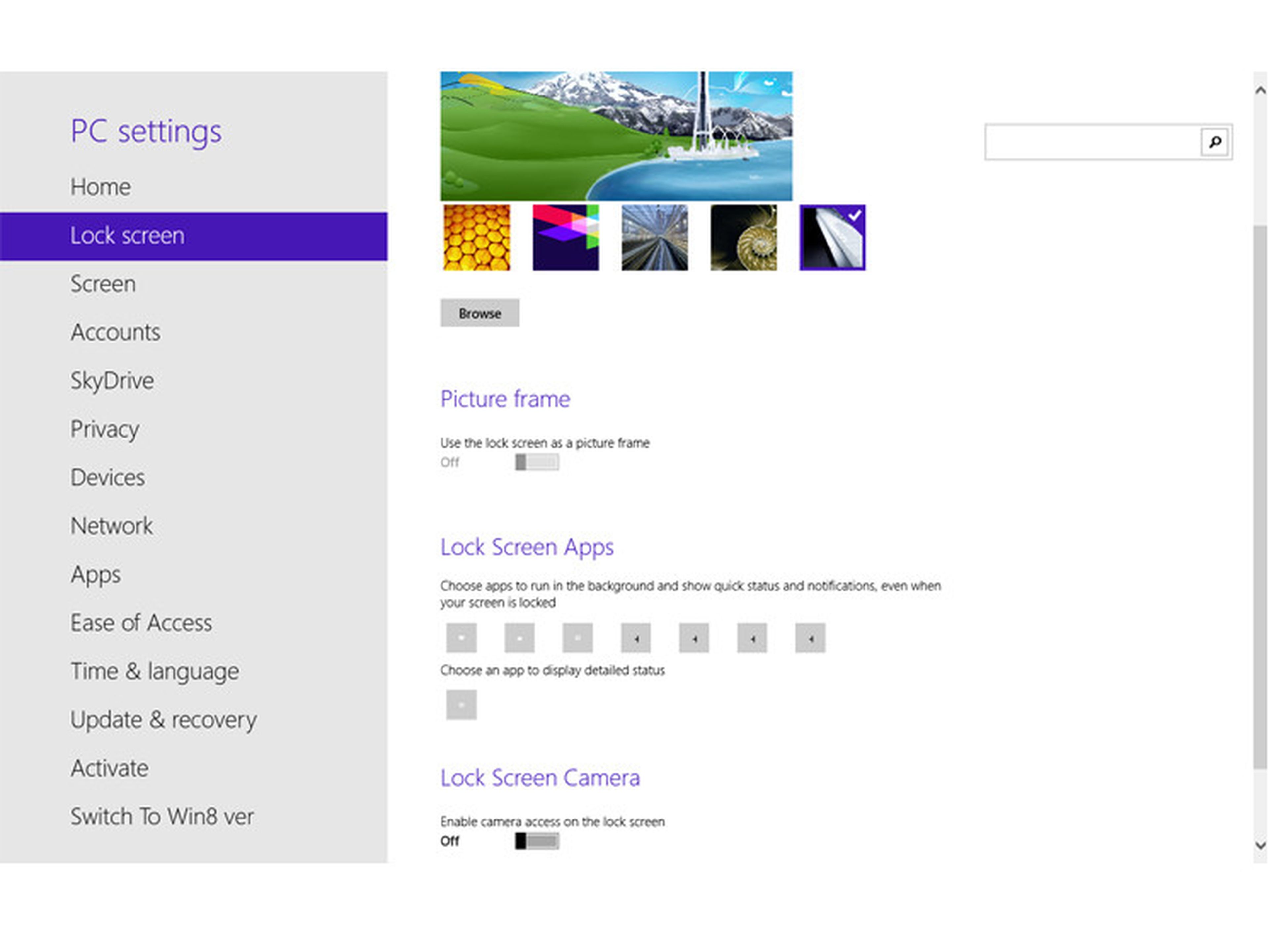Click Switch To Win8 ver

pyautogui.click(x=162, y=816)
